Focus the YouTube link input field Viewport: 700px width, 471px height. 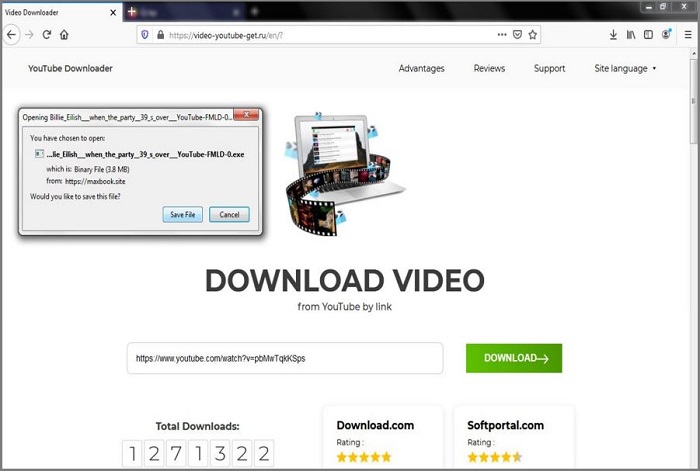[284, 358]
